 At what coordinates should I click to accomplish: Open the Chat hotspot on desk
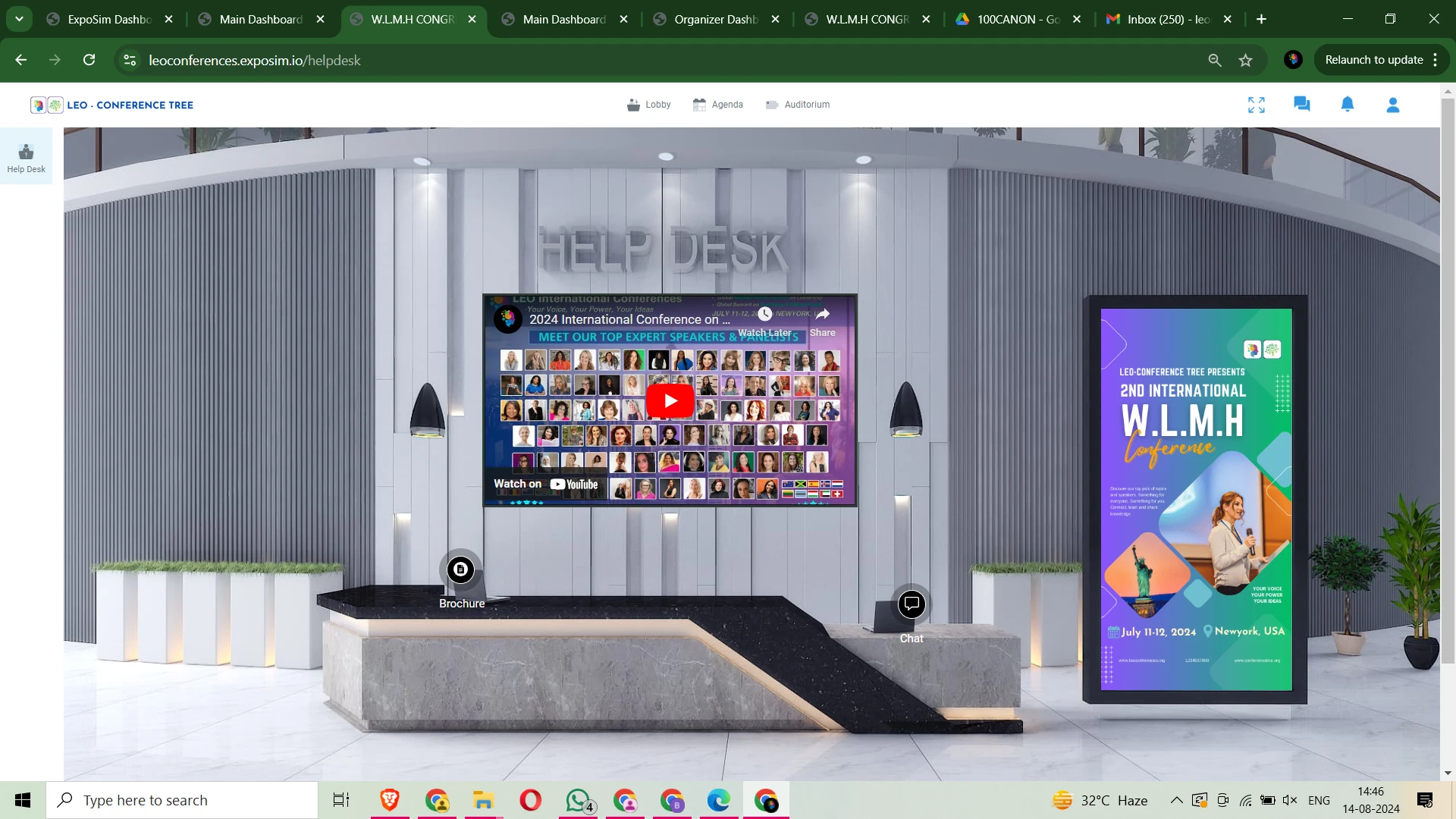912,604
